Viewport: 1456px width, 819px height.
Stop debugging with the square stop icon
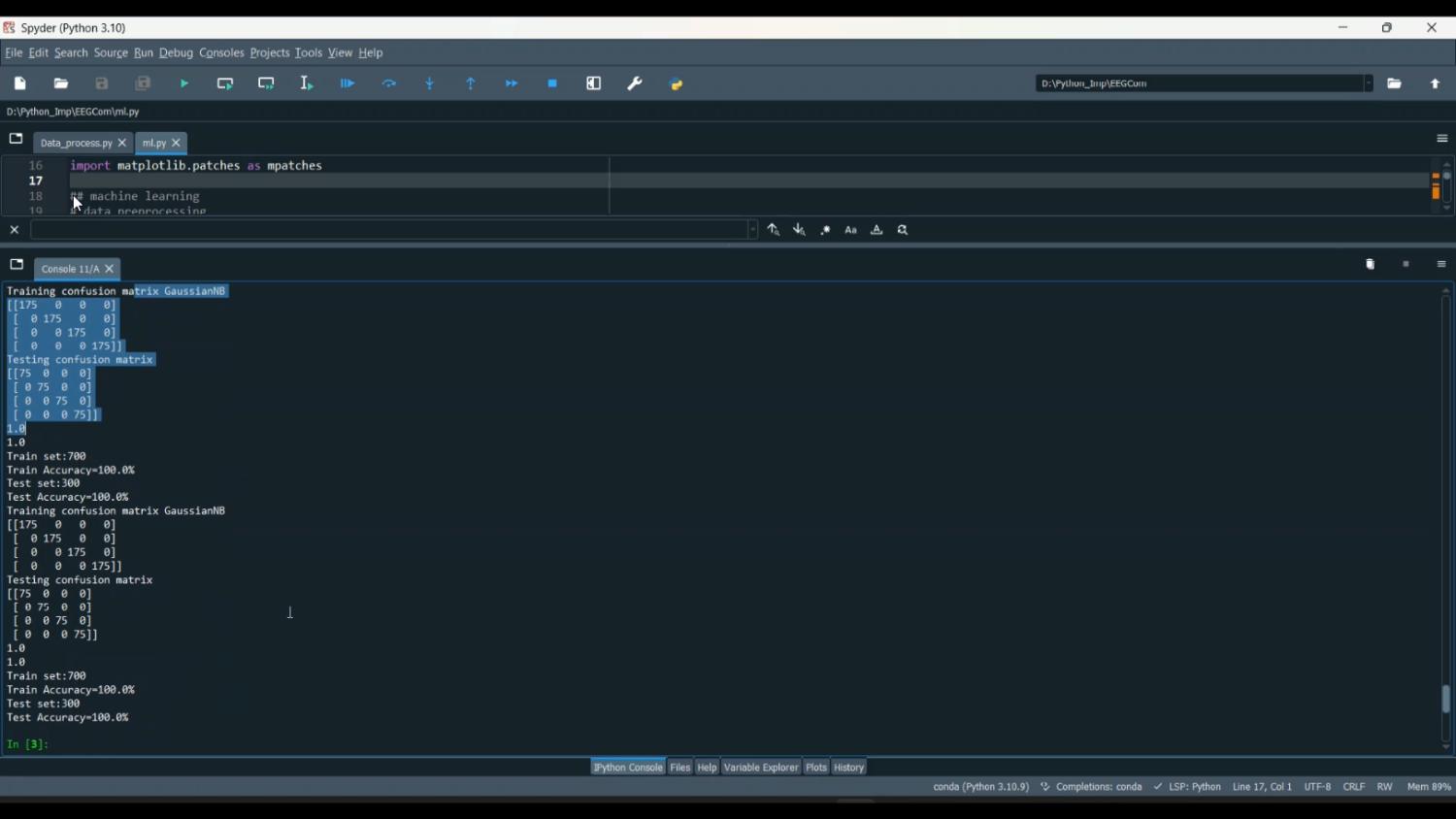(552, 84)
